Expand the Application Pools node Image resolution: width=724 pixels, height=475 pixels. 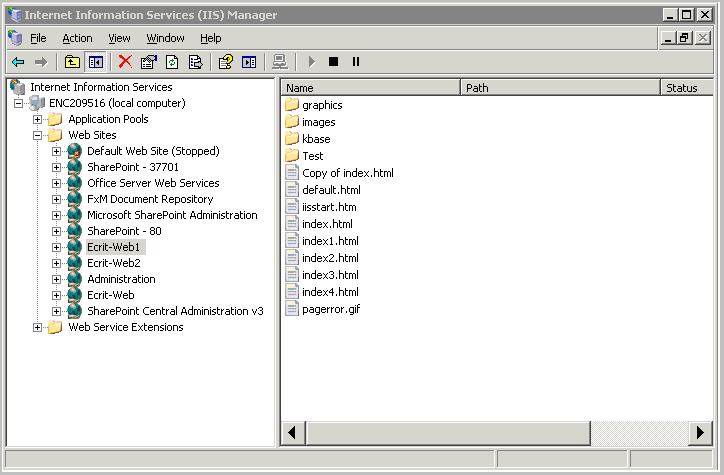coord(38,119)
